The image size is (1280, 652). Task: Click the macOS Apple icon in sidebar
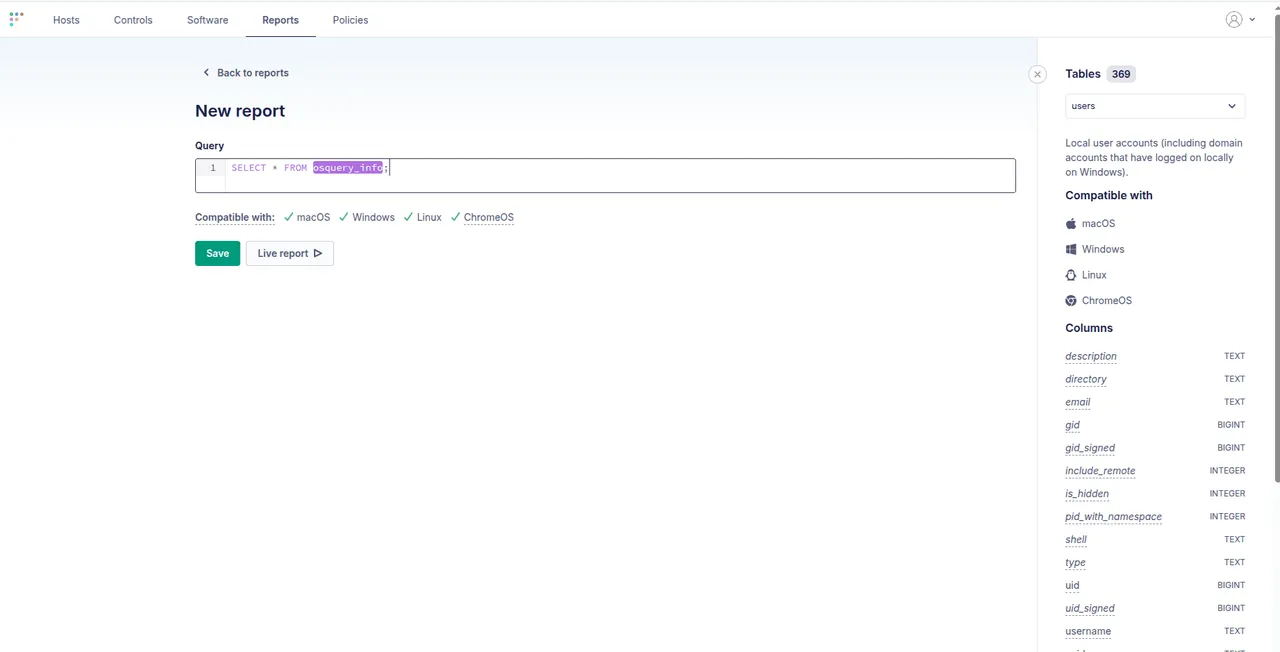[1071, 224]
